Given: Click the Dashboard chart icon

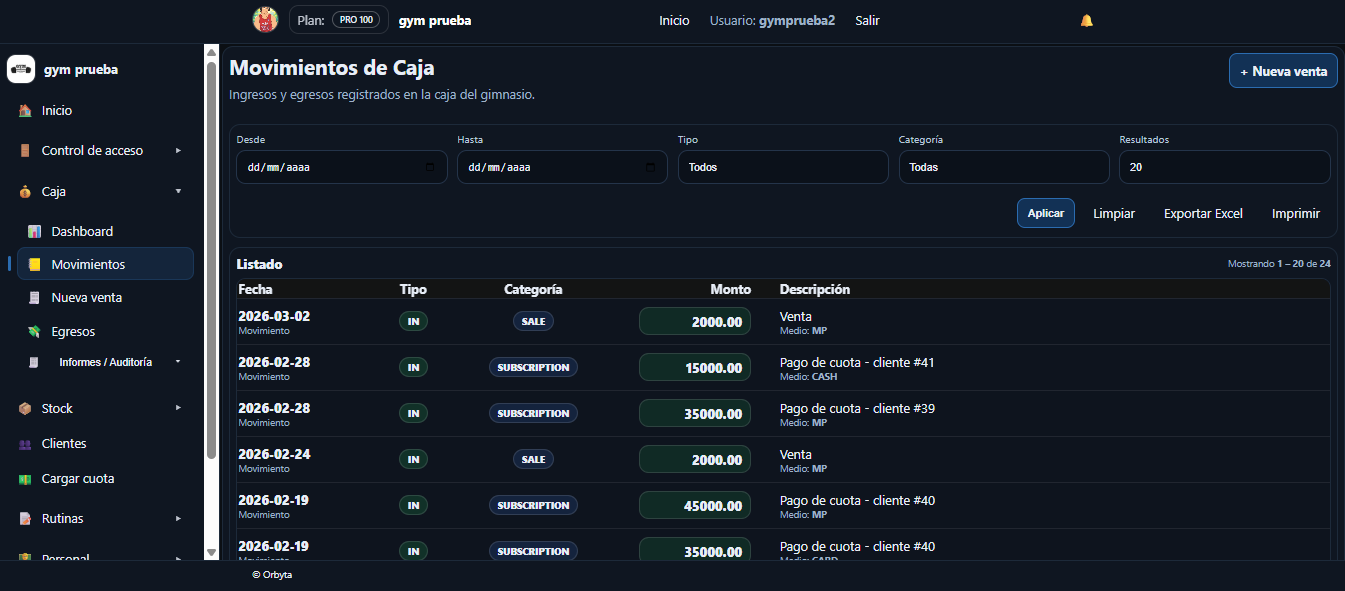Looking at the screenshot, I should click(x=34, y=231).
